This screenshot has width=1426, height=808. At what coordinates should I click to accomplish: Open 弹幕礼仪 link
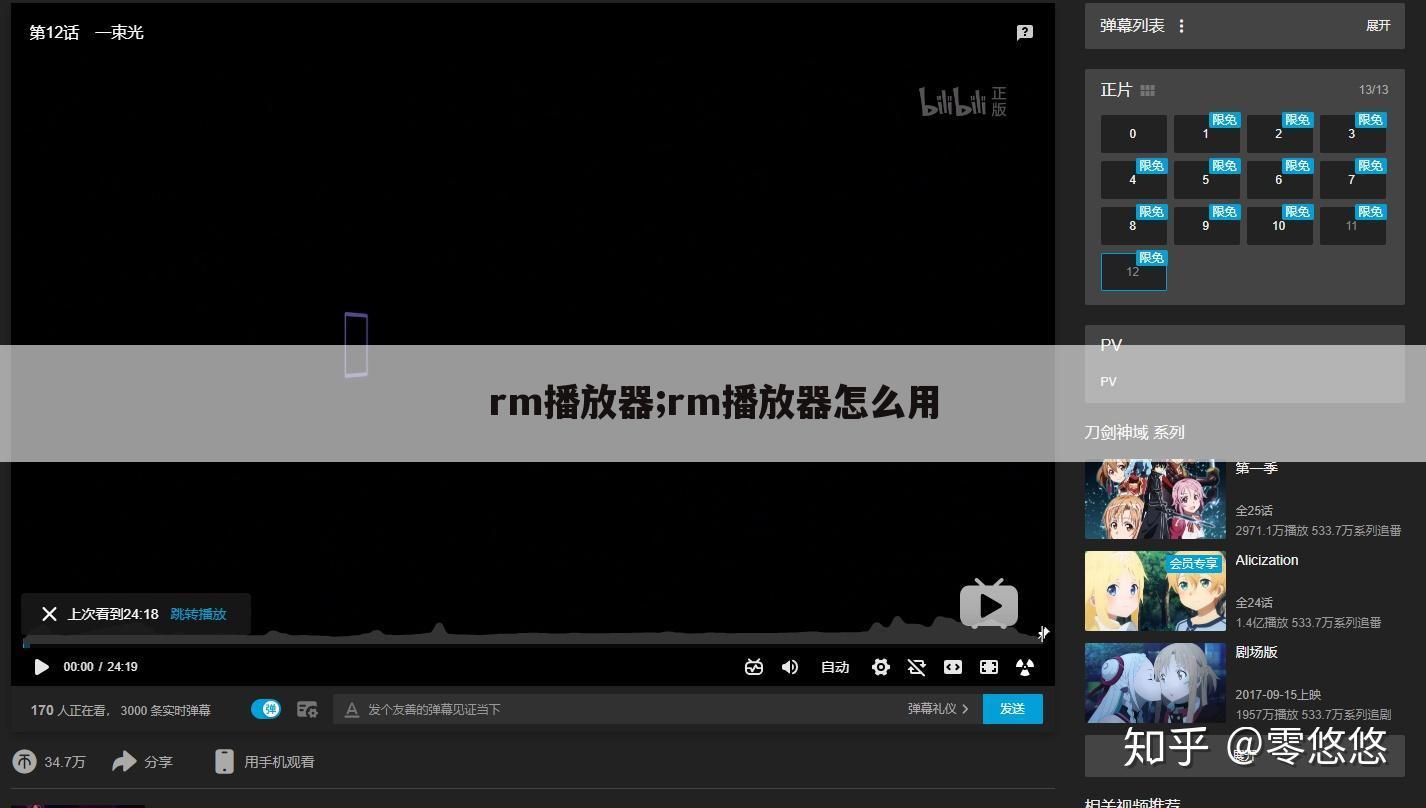(x=938, y=709)
